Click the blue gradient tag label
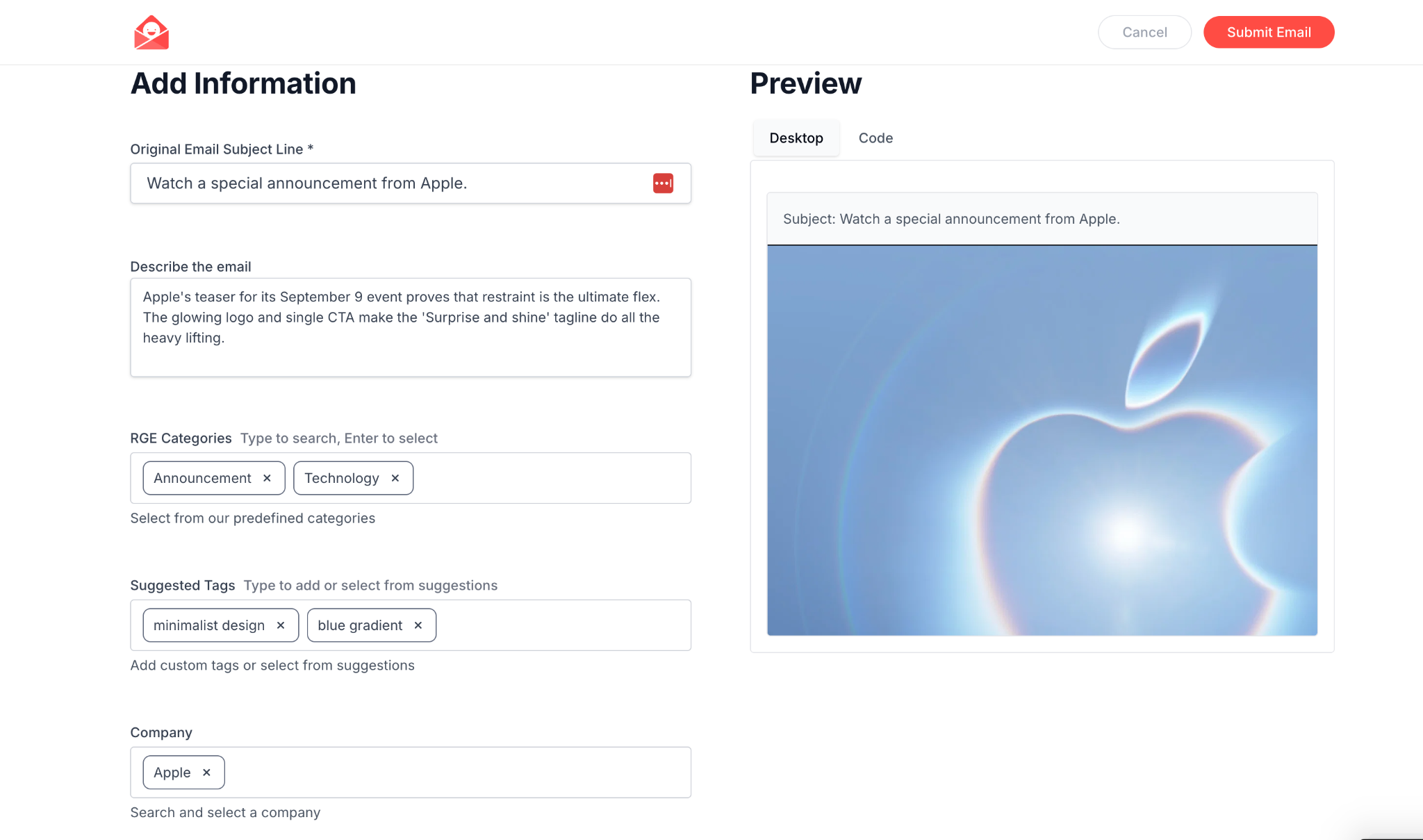 pos(360,625)
